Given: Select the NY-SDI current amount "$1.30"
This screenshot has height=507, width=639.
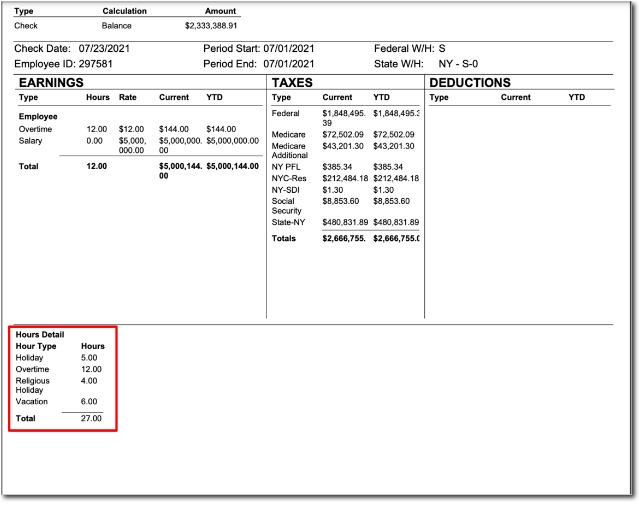Looking at the screenshot, I should [x=333, y=190].
